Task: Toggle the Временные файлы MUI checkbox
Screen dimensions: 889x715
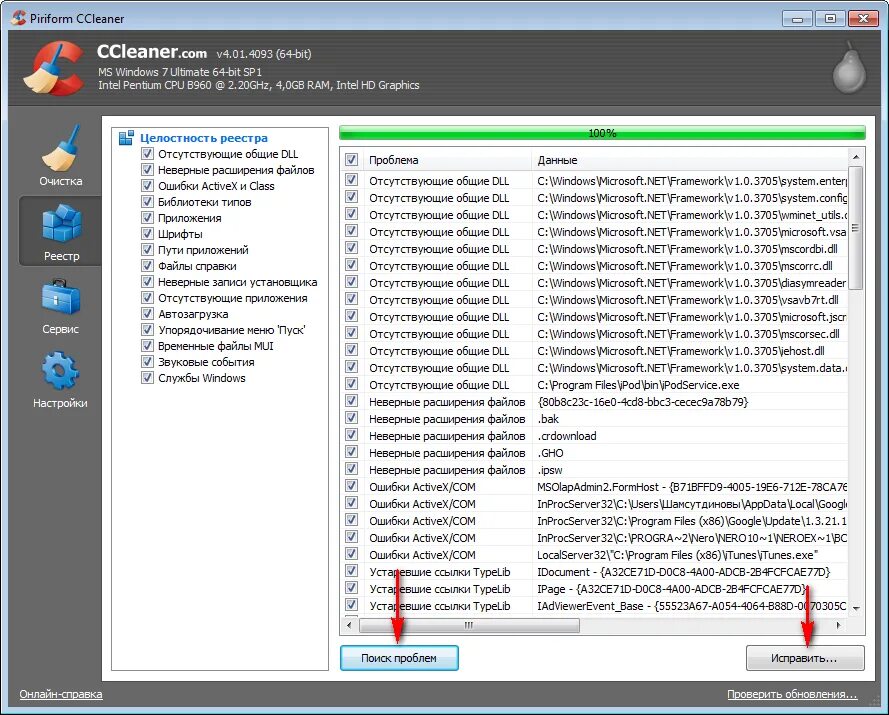Action: pos(147,345)
